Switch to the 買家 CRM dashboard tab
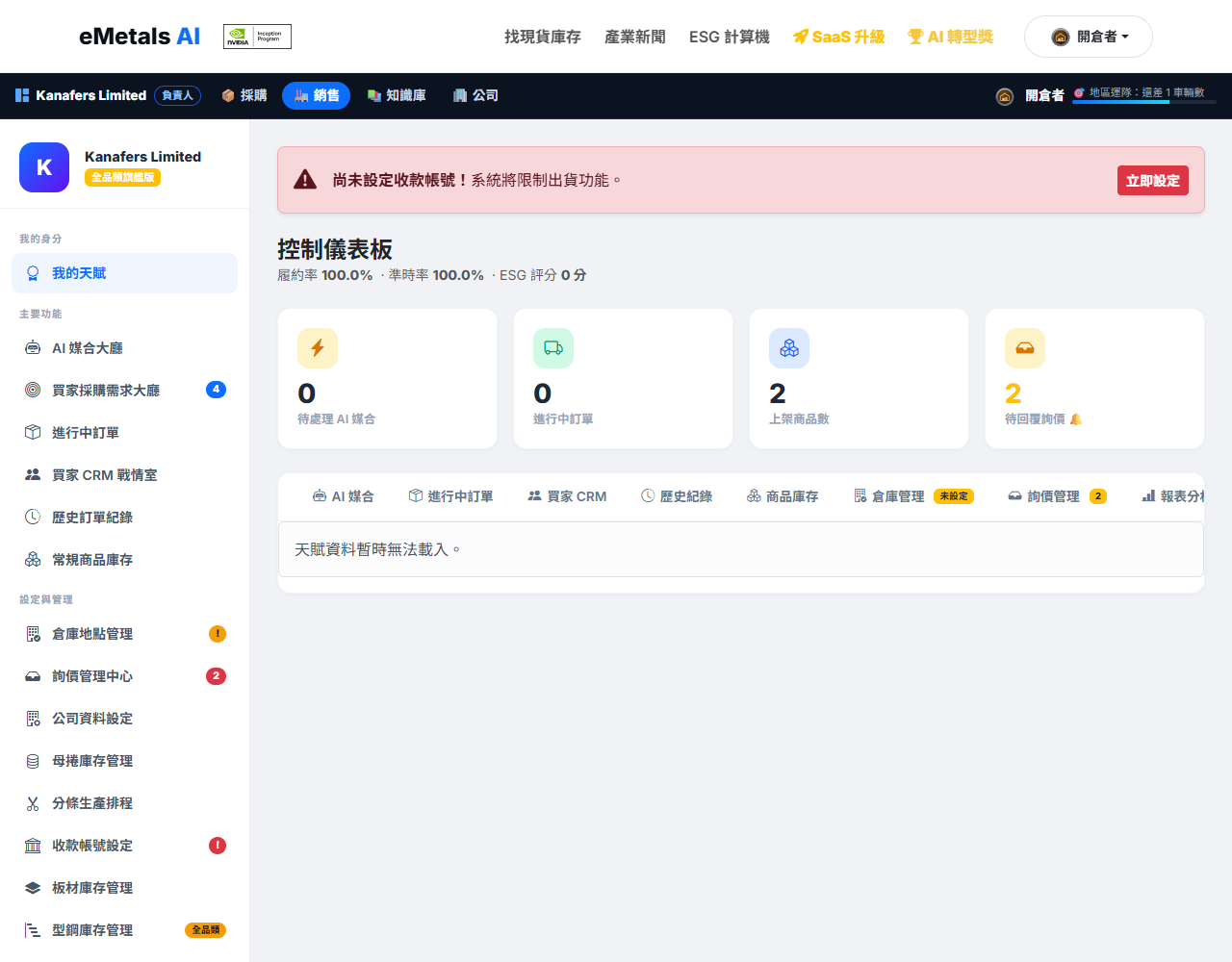 (x=567, y=496)
